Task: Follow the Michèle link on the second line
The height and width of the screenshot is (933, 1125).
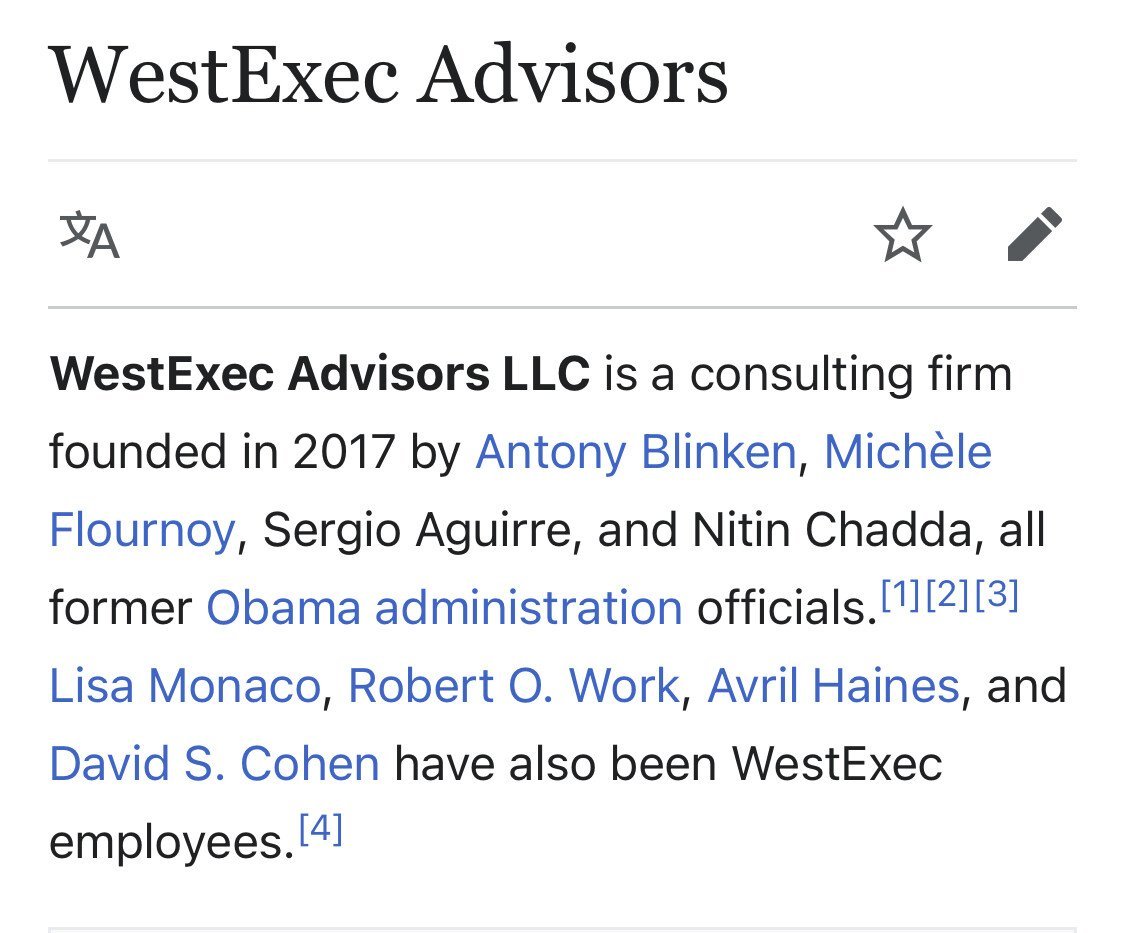Action: [x=907, y=452]
